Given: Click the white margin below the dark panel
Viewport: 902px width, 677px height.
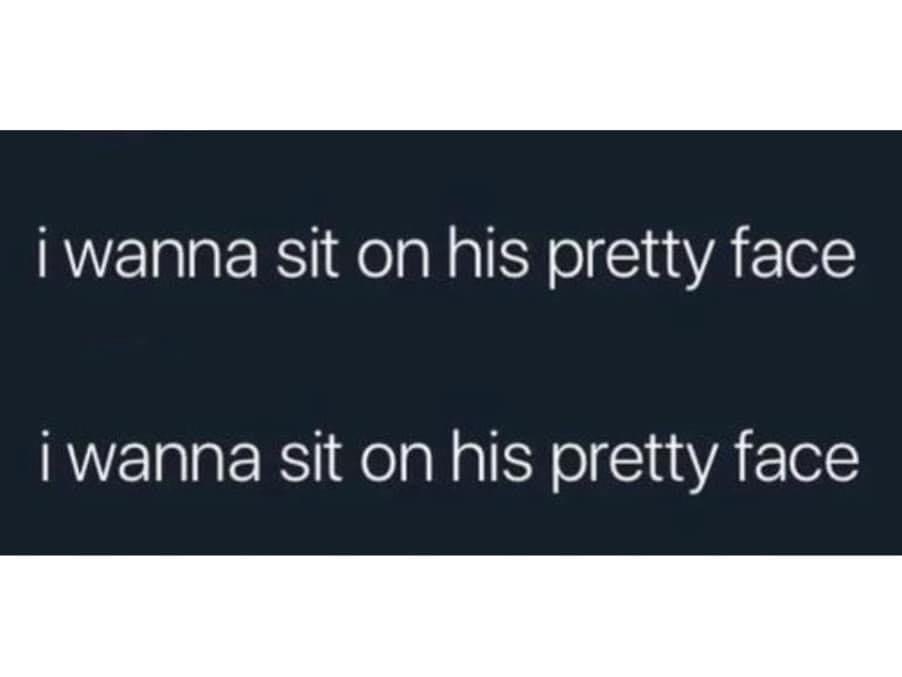Looking at the screenshot, I should tap(451, 616).
